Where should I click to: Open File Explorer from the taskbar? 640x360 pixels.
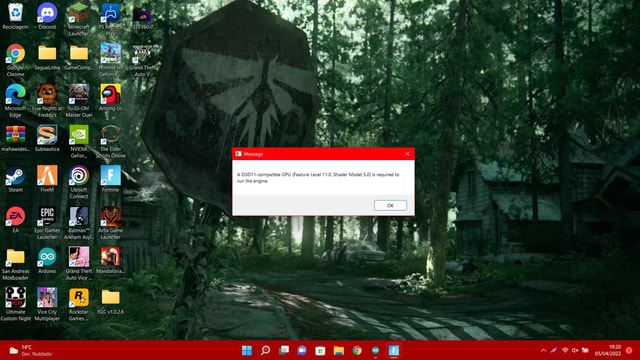pos(338,350)
